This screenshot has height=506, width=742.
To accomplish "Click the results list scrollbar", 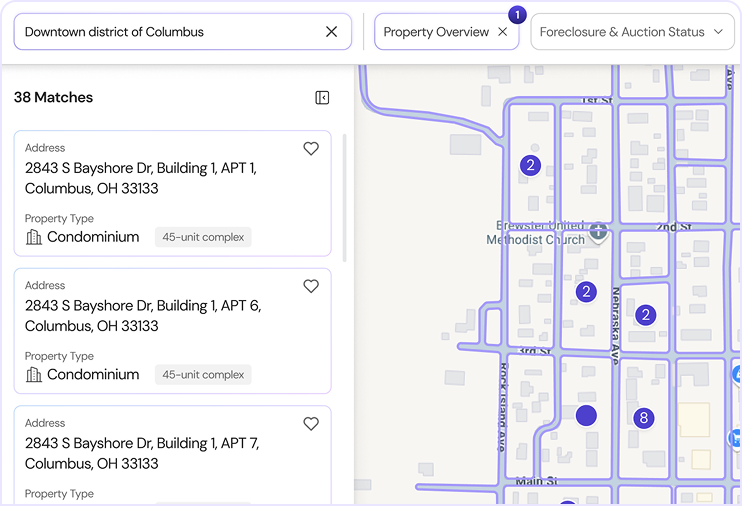I will (345, 195).
